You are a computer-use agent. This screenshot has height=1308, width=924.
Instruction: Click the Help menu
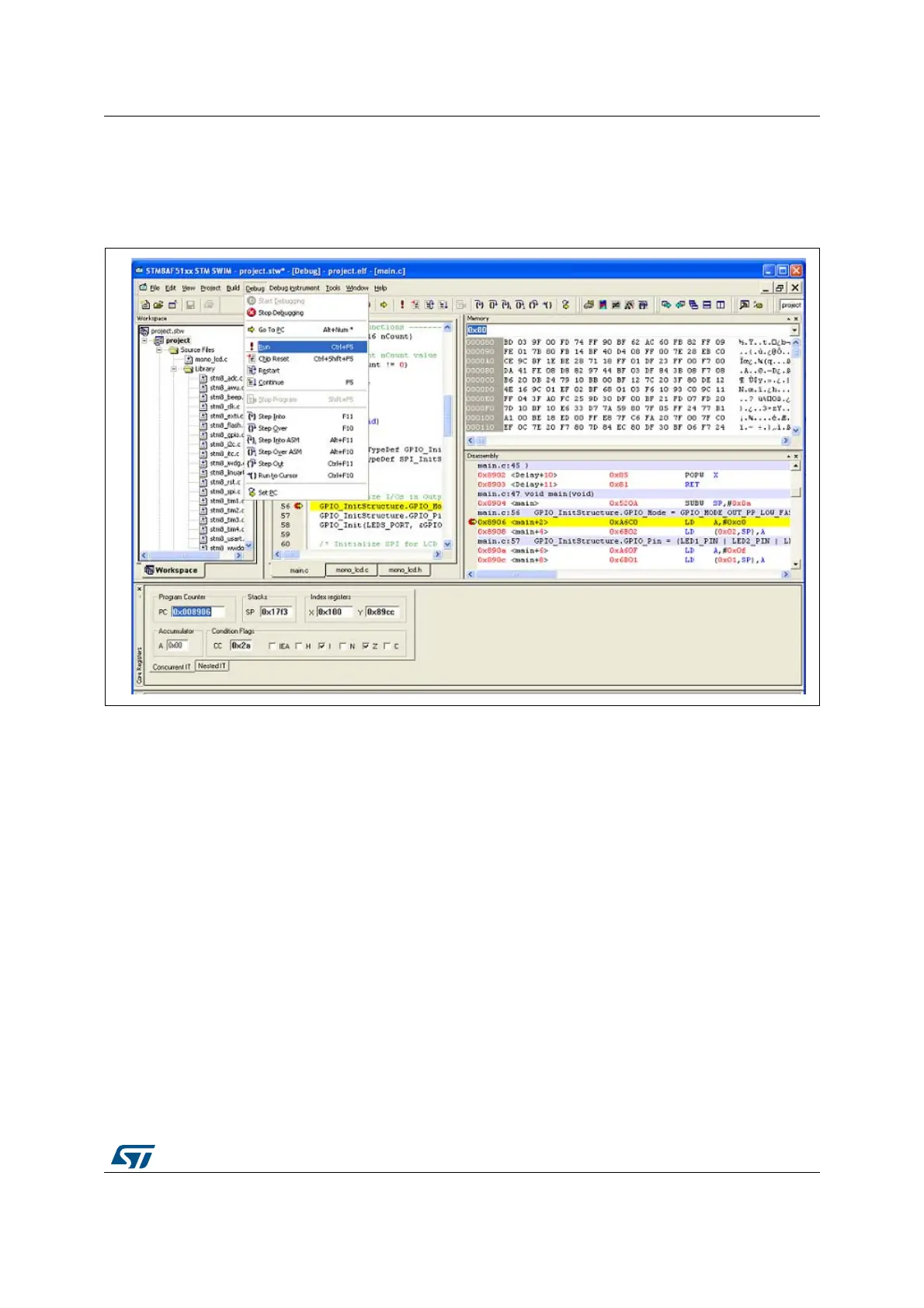(x=380, y=288)
